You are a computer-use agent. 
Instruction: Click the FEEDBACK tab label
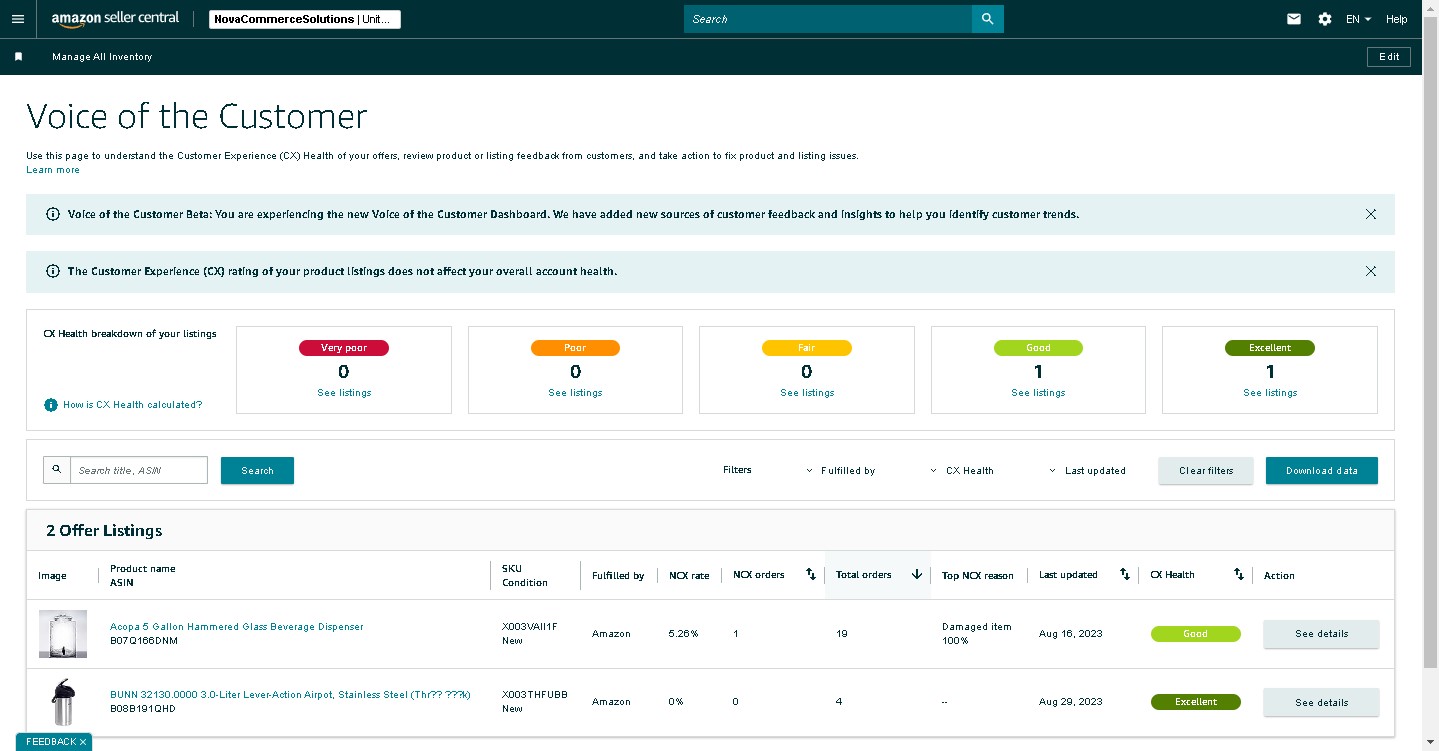click(51, 742)
